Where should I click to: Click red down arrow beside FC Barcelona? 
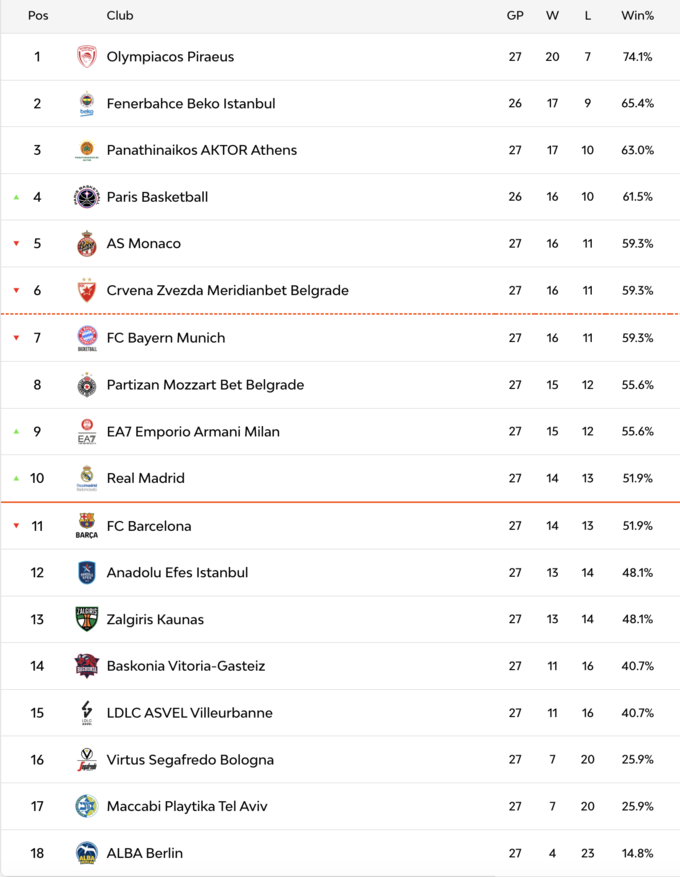click(x=16, y=526)
